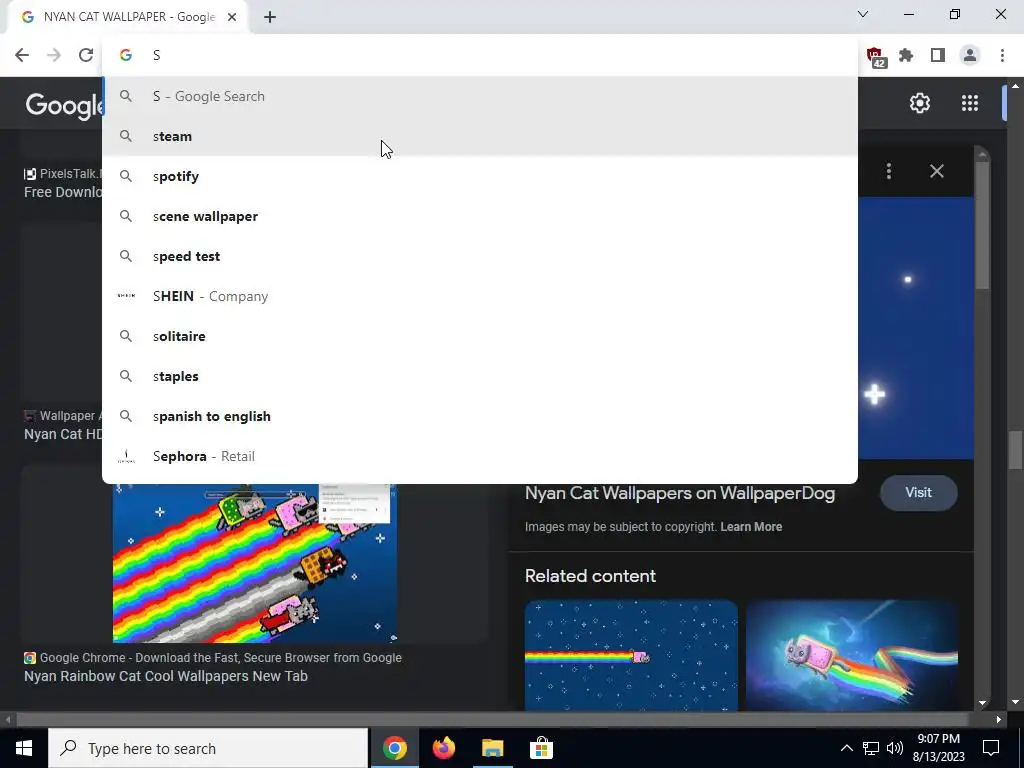Open the rainbow Nyan cats thumbnail
Viewport: 1024px width, 768px height.
pos(255,563)
